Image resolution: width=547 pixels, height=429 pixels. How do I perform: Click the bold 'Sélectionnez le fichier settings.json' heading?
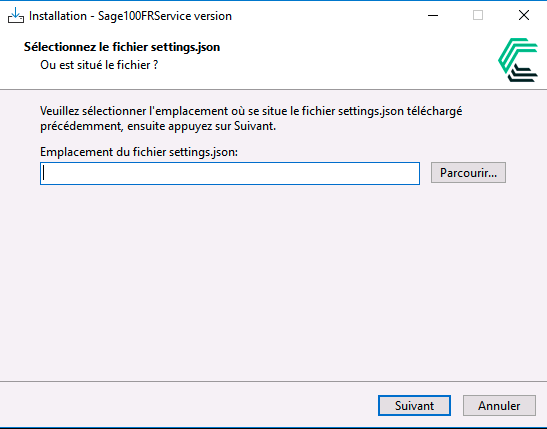pyautogui.click(x=122, y=47)
